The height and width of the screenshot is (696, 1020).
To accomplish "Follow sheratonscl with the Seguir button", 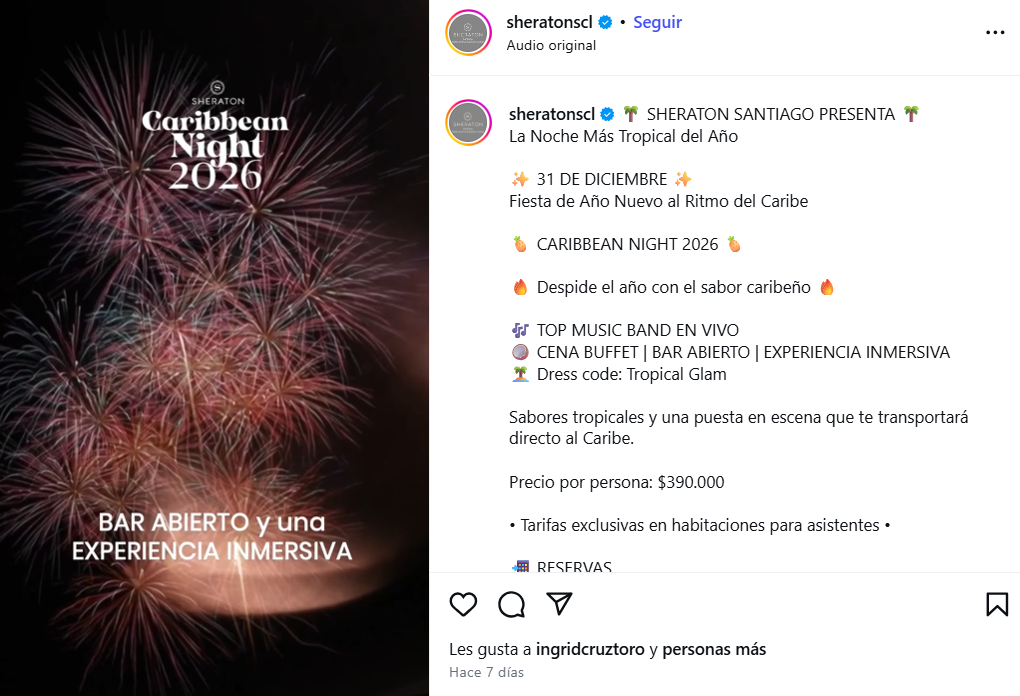I will (x=657, y=22).
